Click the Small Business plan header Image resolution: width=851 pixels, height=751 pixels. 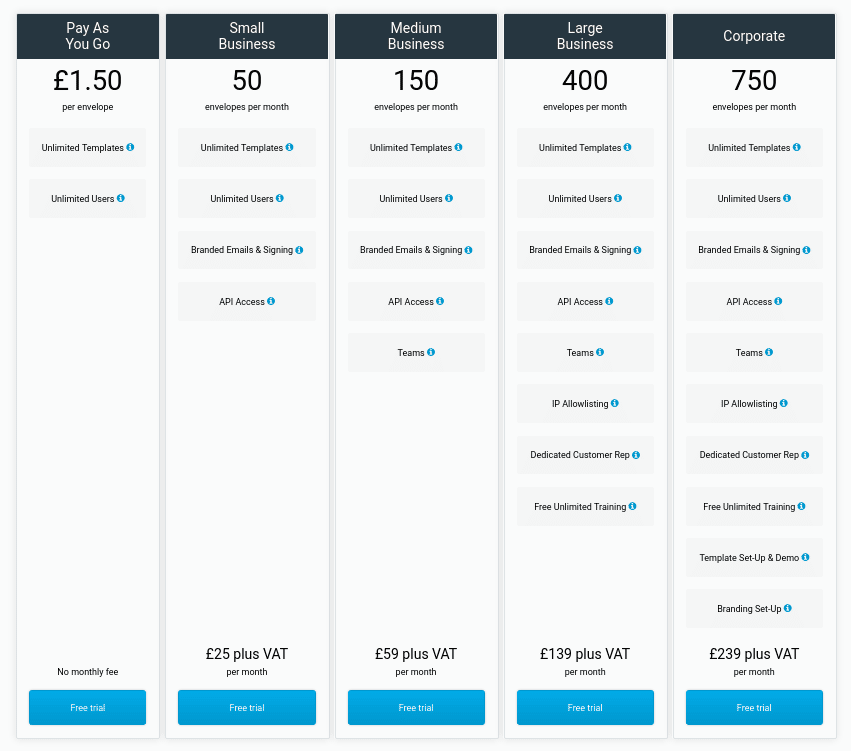247,36
